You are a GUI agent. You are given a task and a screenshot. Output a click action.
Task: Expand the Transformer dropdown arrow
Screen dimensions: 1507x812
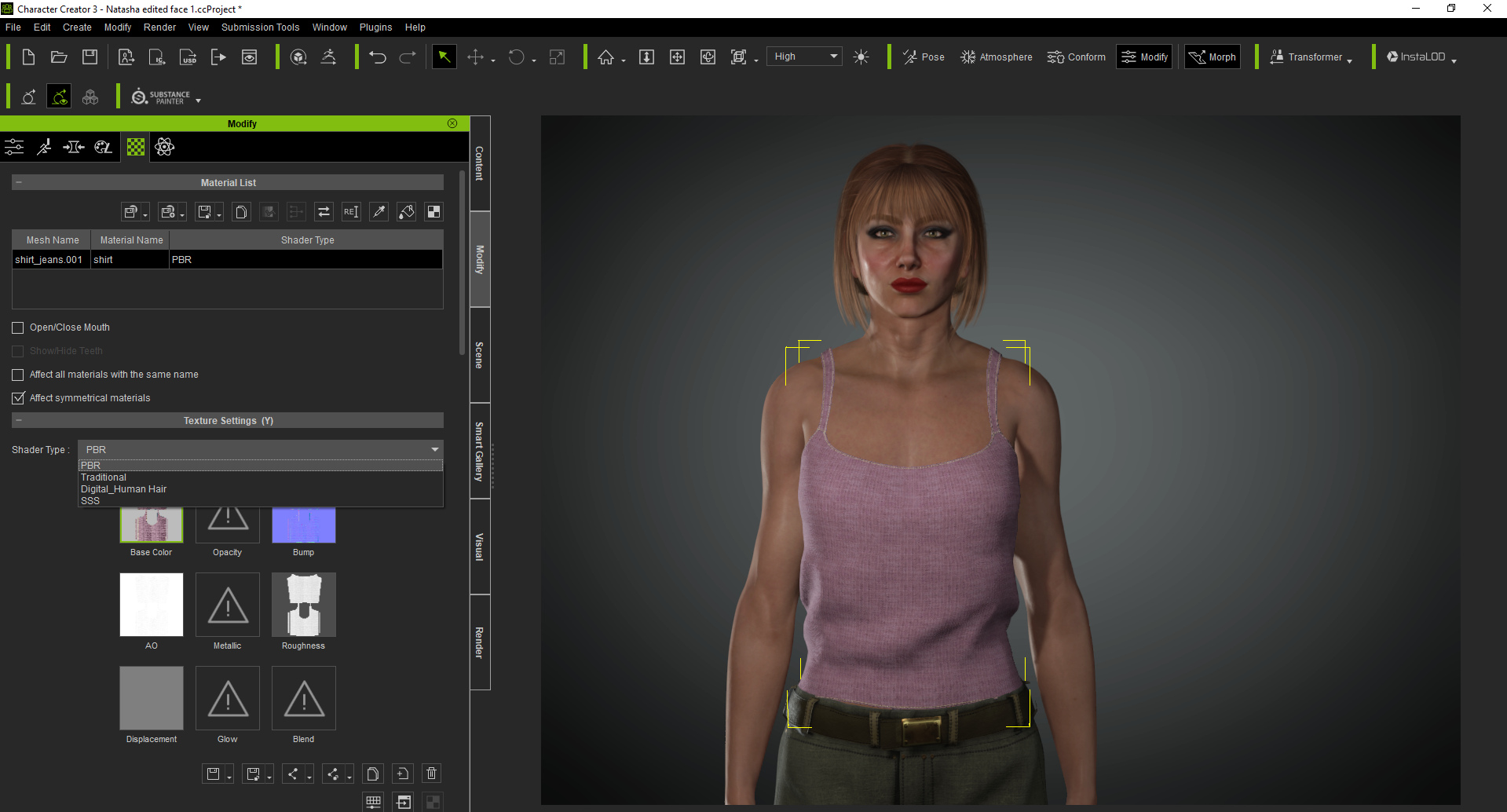click(1350, 60)
